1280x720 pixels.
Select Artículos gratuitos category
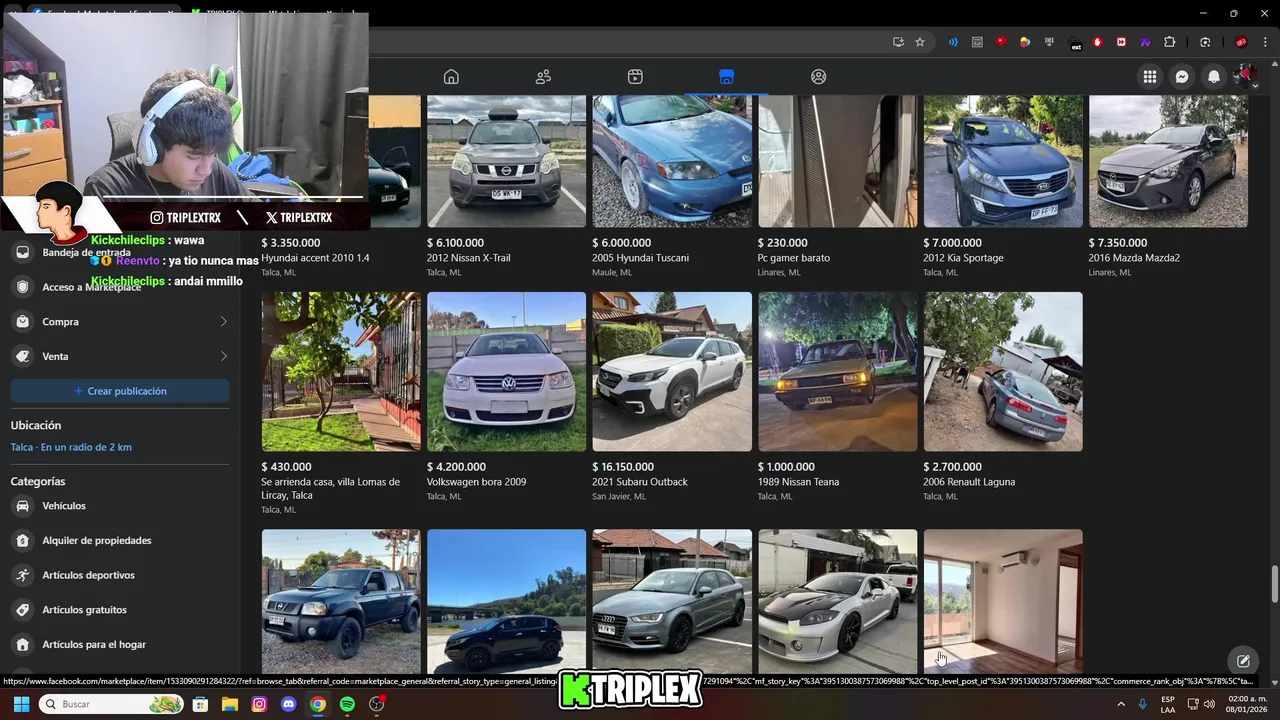(x=120, y=610)
